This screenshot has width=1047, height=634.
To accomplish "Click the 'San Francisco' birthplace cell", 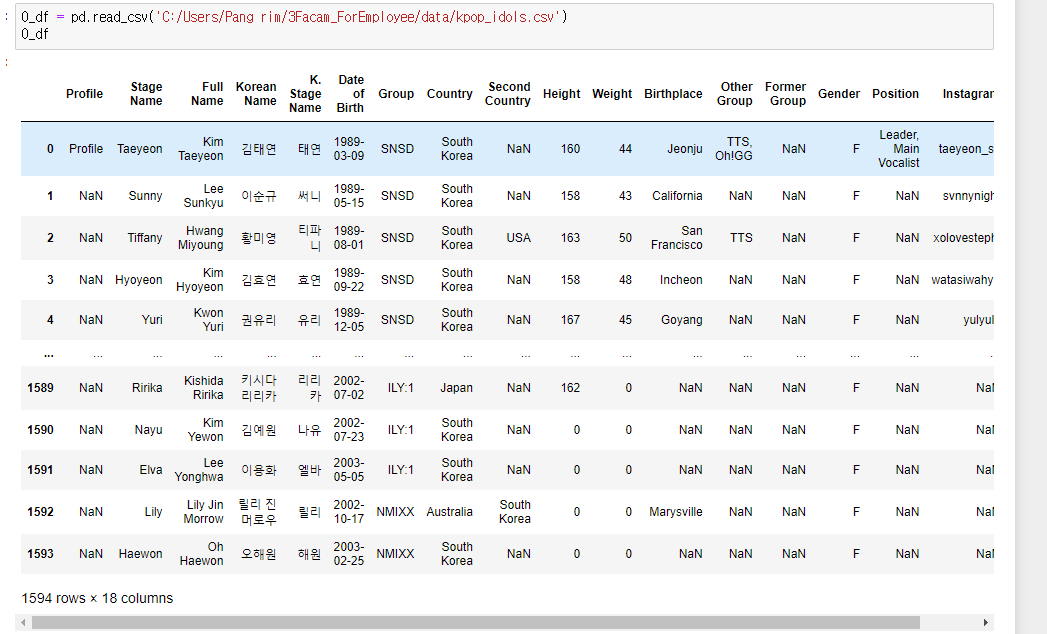I will click(677, 238).
